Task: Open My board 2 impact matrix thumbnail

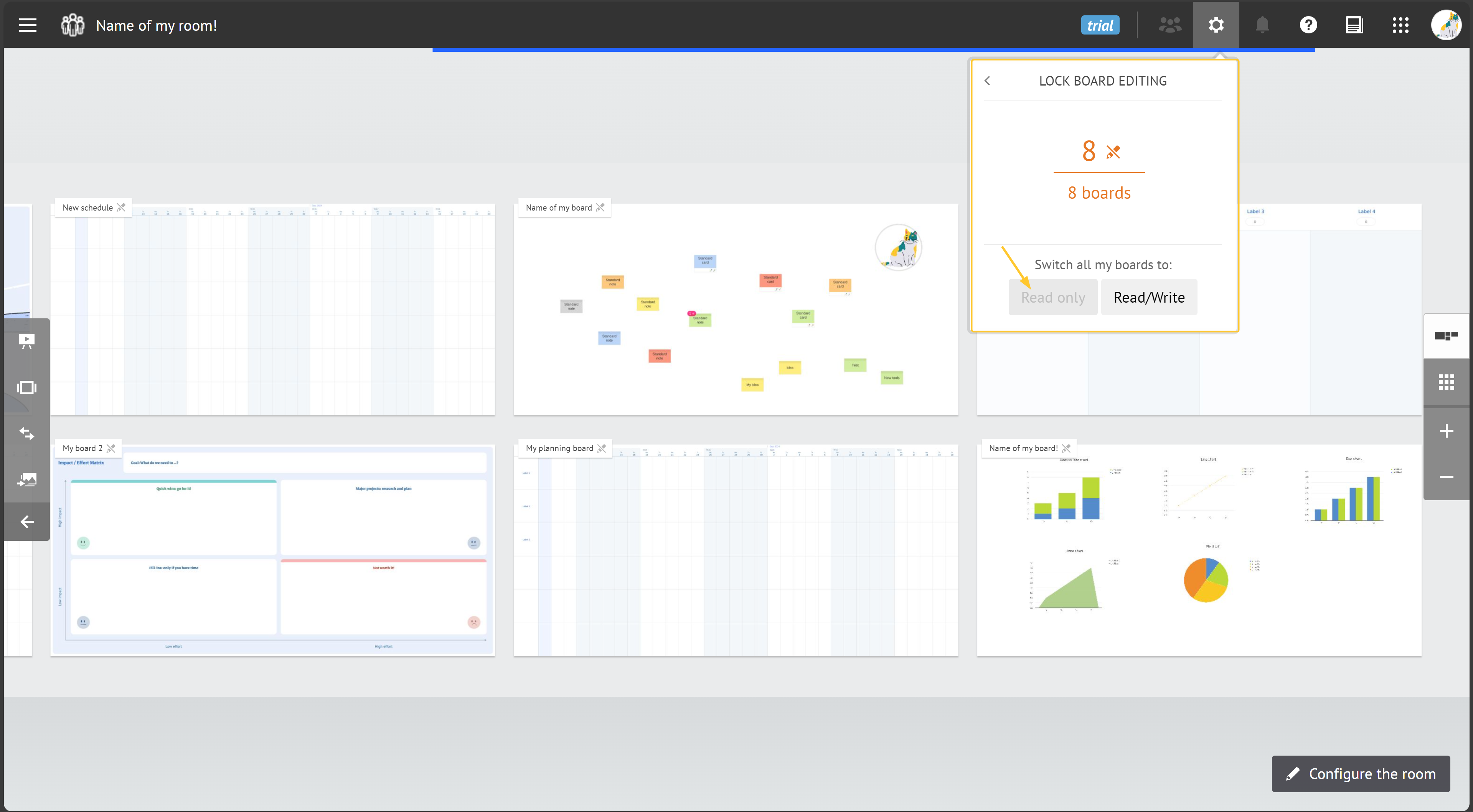Action: (x=273, y=550)
